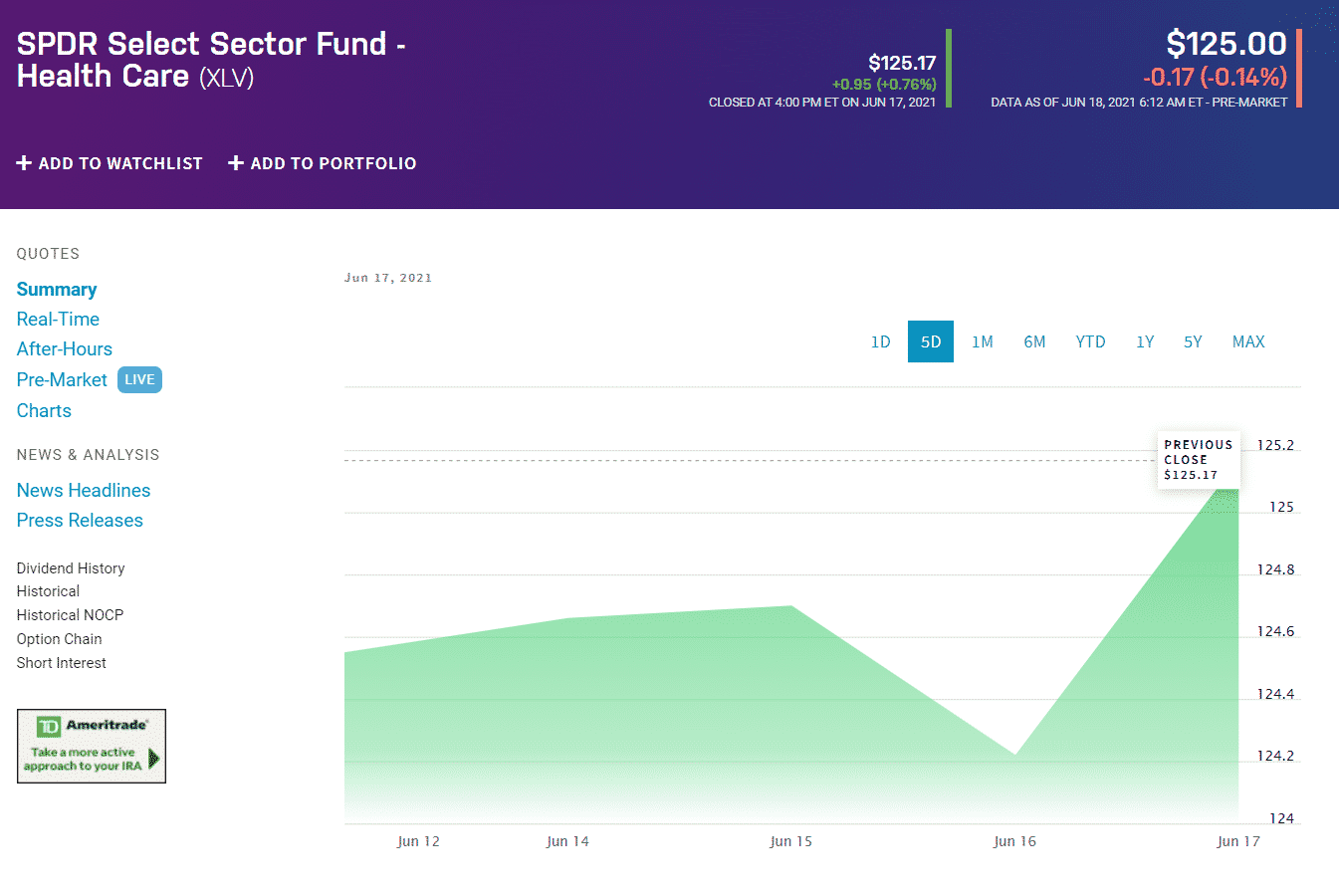Open Historical NOCP
This screenshot has height=896, width=1339.
pyautogui.click(x=70, y=614)
